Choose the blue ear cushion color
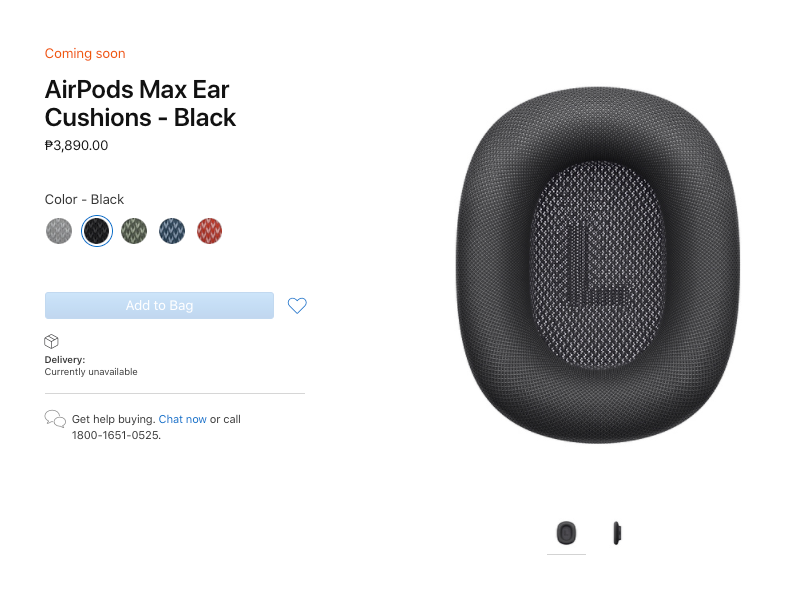Viewport: 800px width, 596px height. [x=172, y=231]
